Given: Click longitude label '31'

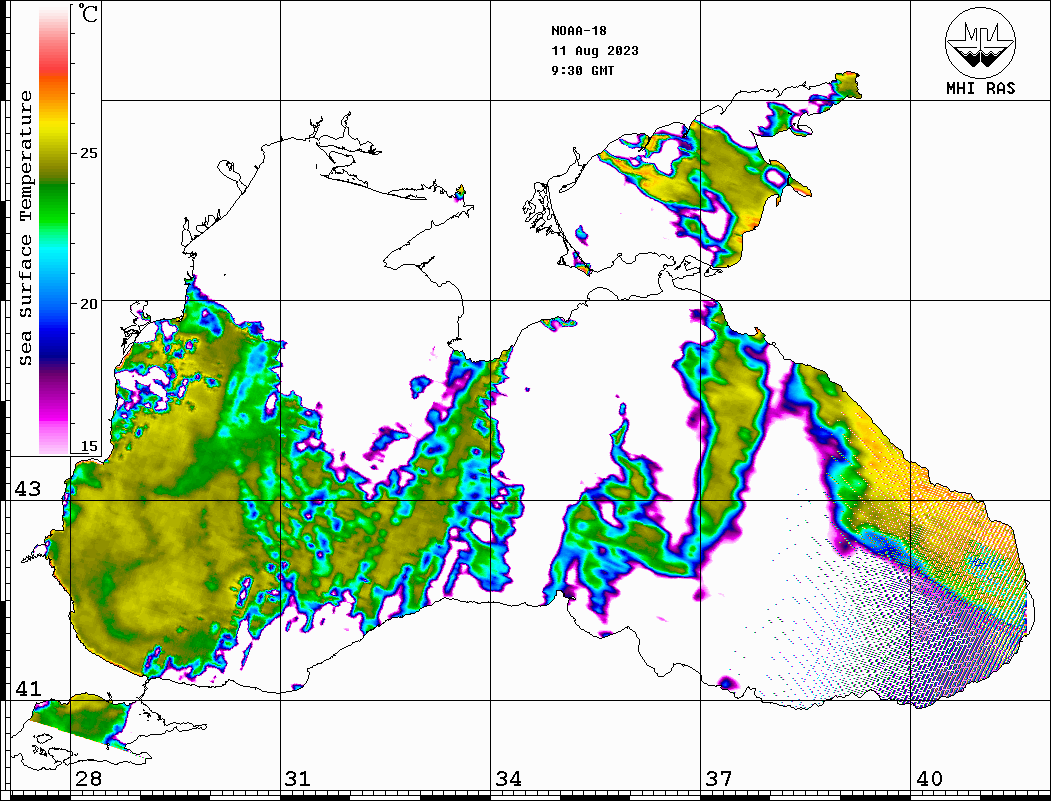Looking at the screenshot, I should pos(298,778).
